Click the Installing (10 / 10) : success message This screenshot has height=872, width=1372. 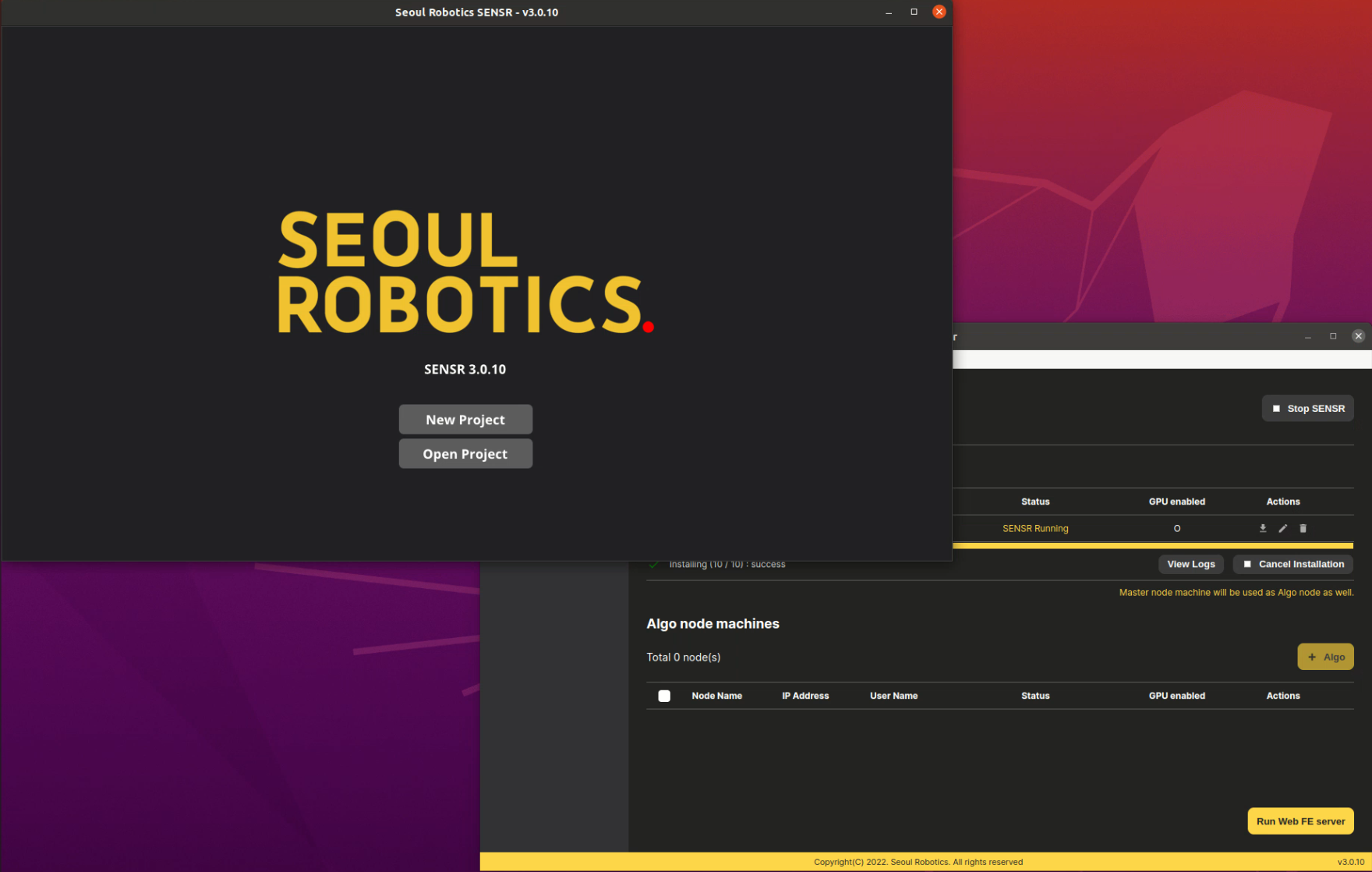pyautogui.click(x=727, y=564)
